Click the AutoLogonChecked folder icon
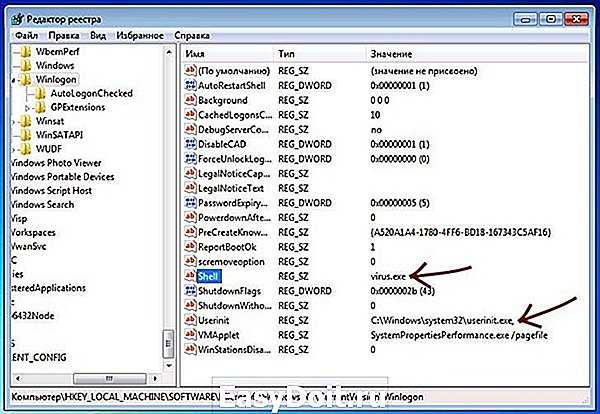Image resolution: width=600 pixels, height=414 pixels. [40, 93]
